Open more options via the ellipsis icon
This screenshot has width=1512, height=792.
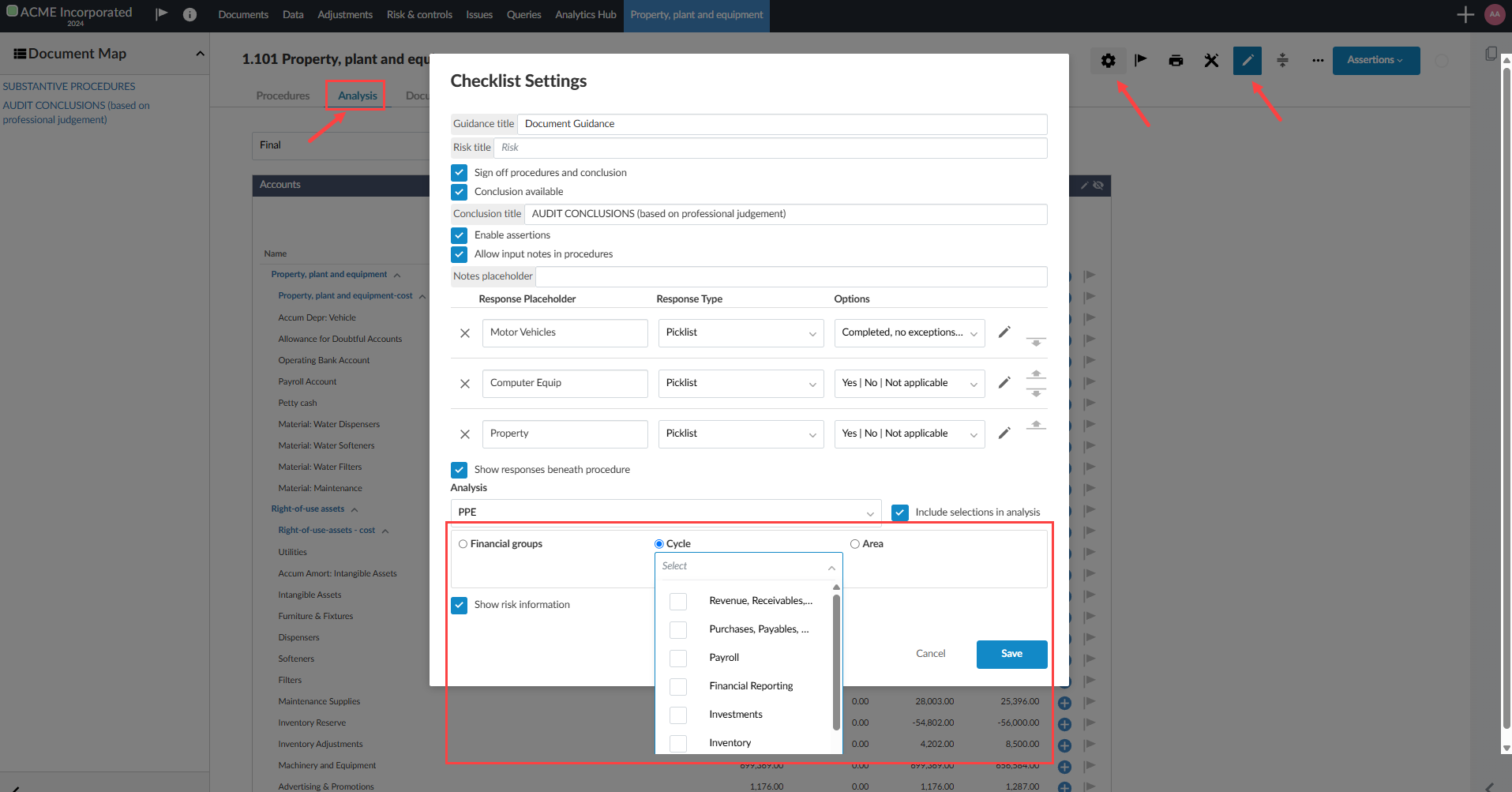pyautogui.click(x=1316, y=60)
